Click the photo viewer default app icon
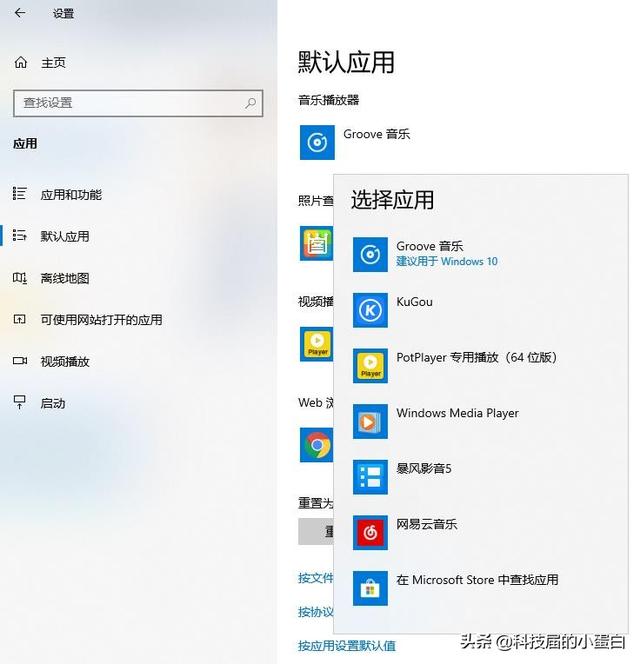Viewport: 640px width, 664px height. pos(316,243)
